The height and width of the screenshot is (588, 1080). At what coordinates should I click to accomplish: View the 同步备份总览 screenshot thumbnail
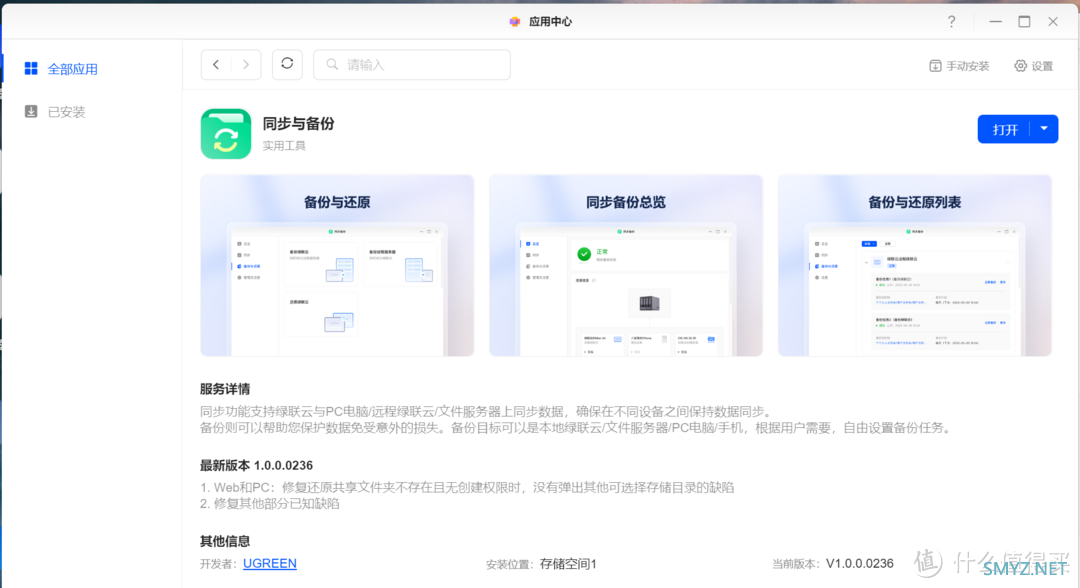tap(625, 265)
